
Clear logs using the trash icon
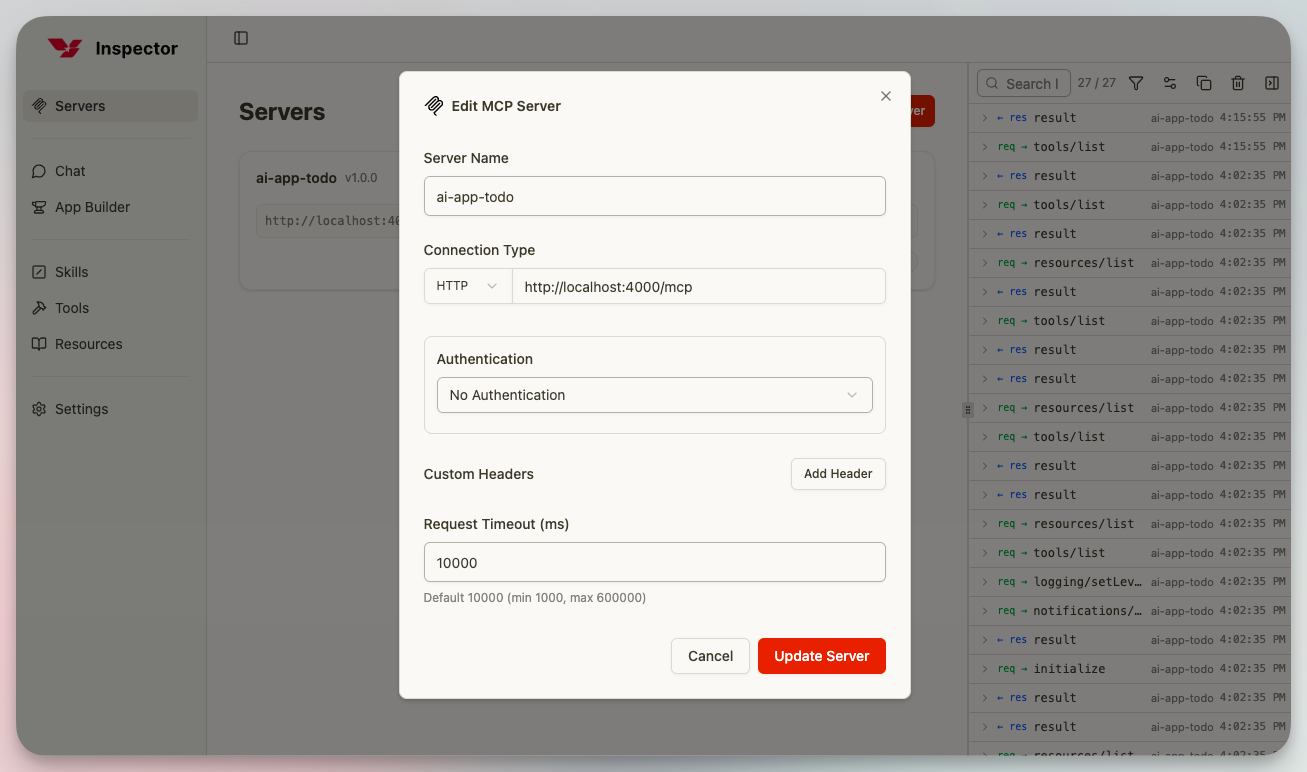click(1238, 83)
